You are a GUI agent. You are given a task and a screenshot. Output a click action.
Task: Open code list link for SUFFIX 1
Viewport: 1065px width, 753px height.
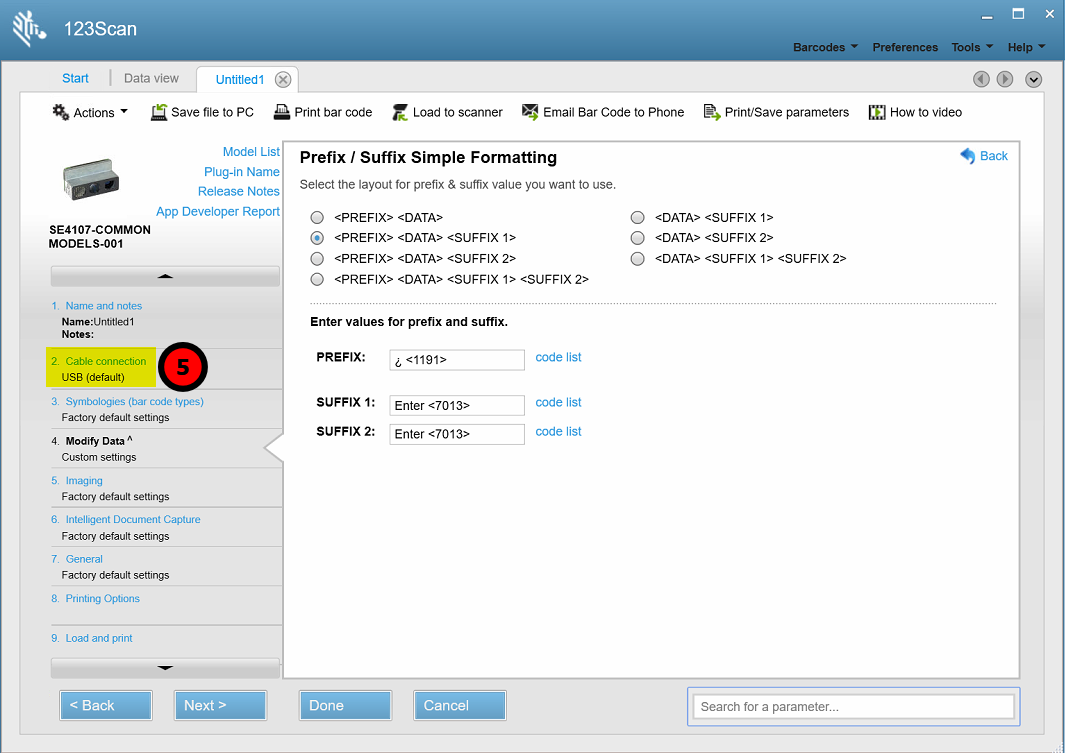[x=558, y=402]
